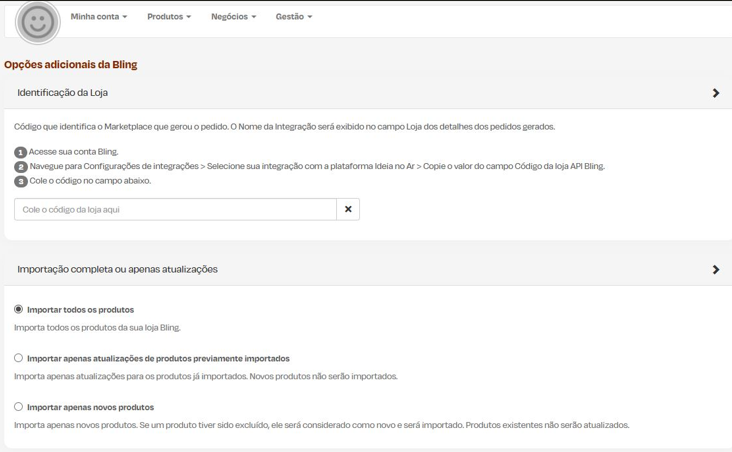Image resolution: width=732 pixels, height=452 pixels.
Task: Click 'Importação completa ou apenas atualizações' section title
Action: 117,270
